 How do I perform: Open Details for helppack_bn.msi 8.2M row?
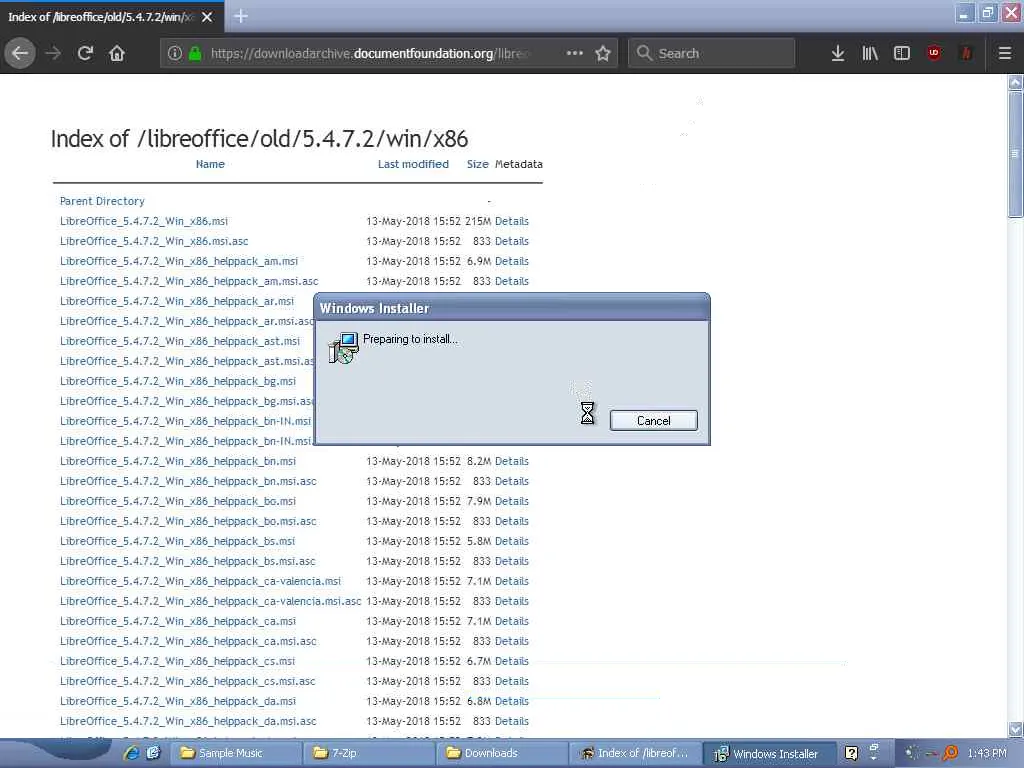[511, 461]
